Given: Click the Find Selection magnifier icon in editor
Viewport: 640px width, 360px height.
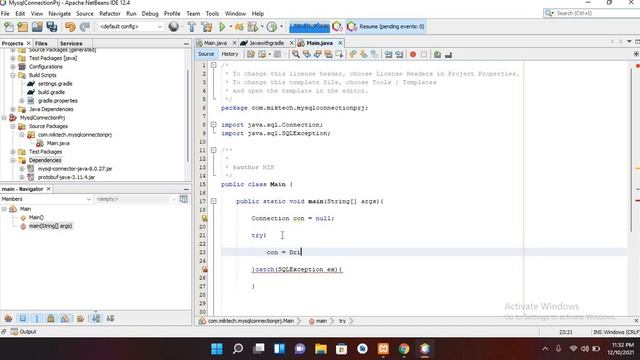Looking at the screenshot, I should pos(296,54).
